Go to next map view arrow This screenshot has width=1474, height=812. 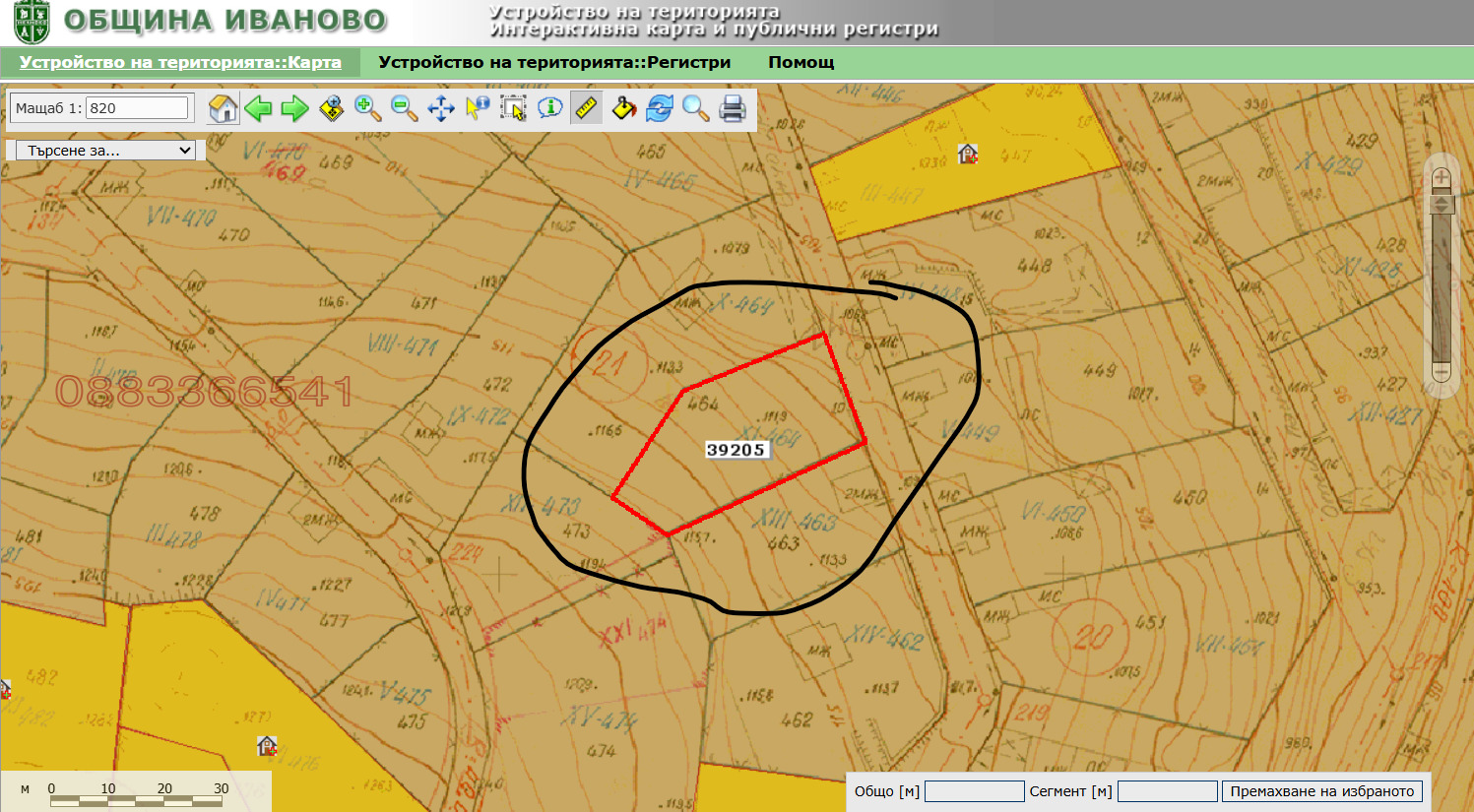[295, 108]
